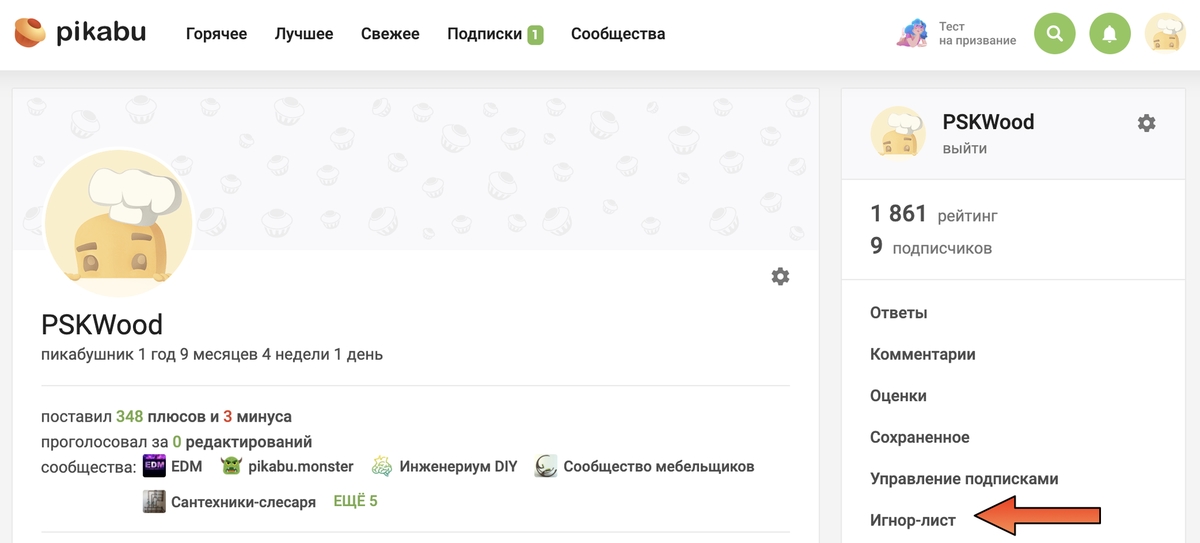This screenshot has width=1200, height=543.
Task: Click the PSKWood name in sidebar
Action: [x=988, y=122]
